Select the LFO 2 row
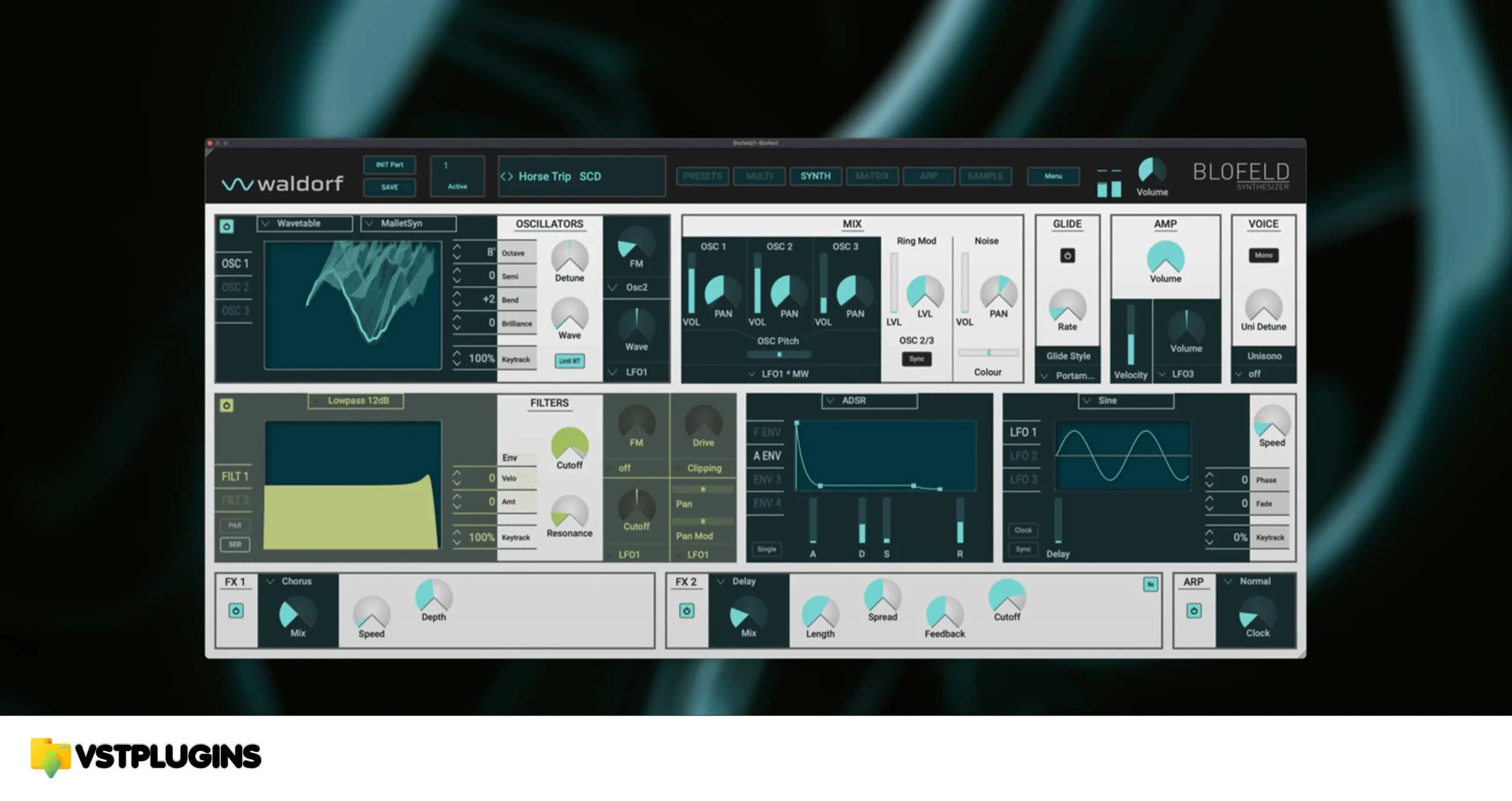Viewport: 1512px width, 801px height. pos(1023,456)
